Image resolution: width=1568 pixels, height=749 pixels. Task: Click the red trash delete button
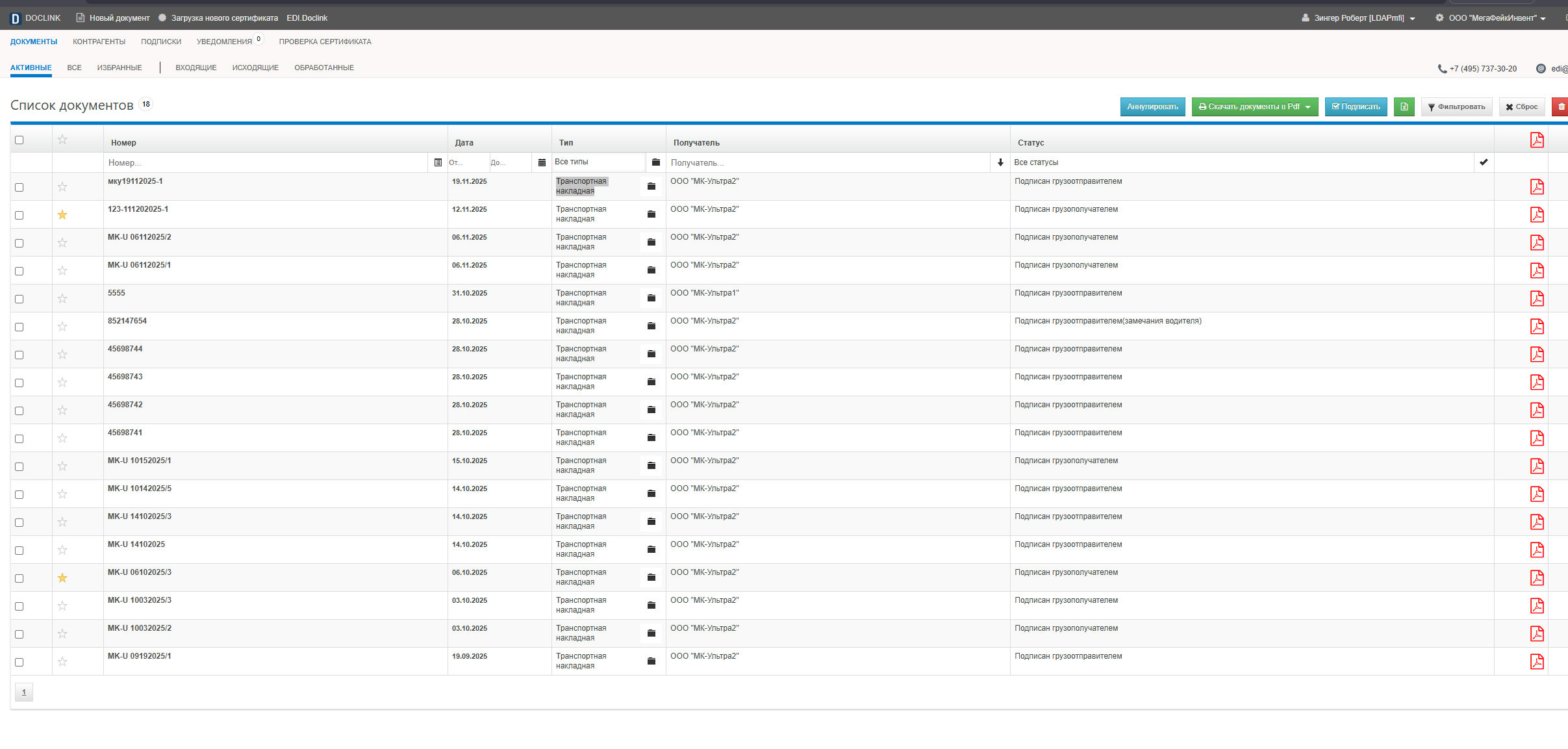[1561, 107]
